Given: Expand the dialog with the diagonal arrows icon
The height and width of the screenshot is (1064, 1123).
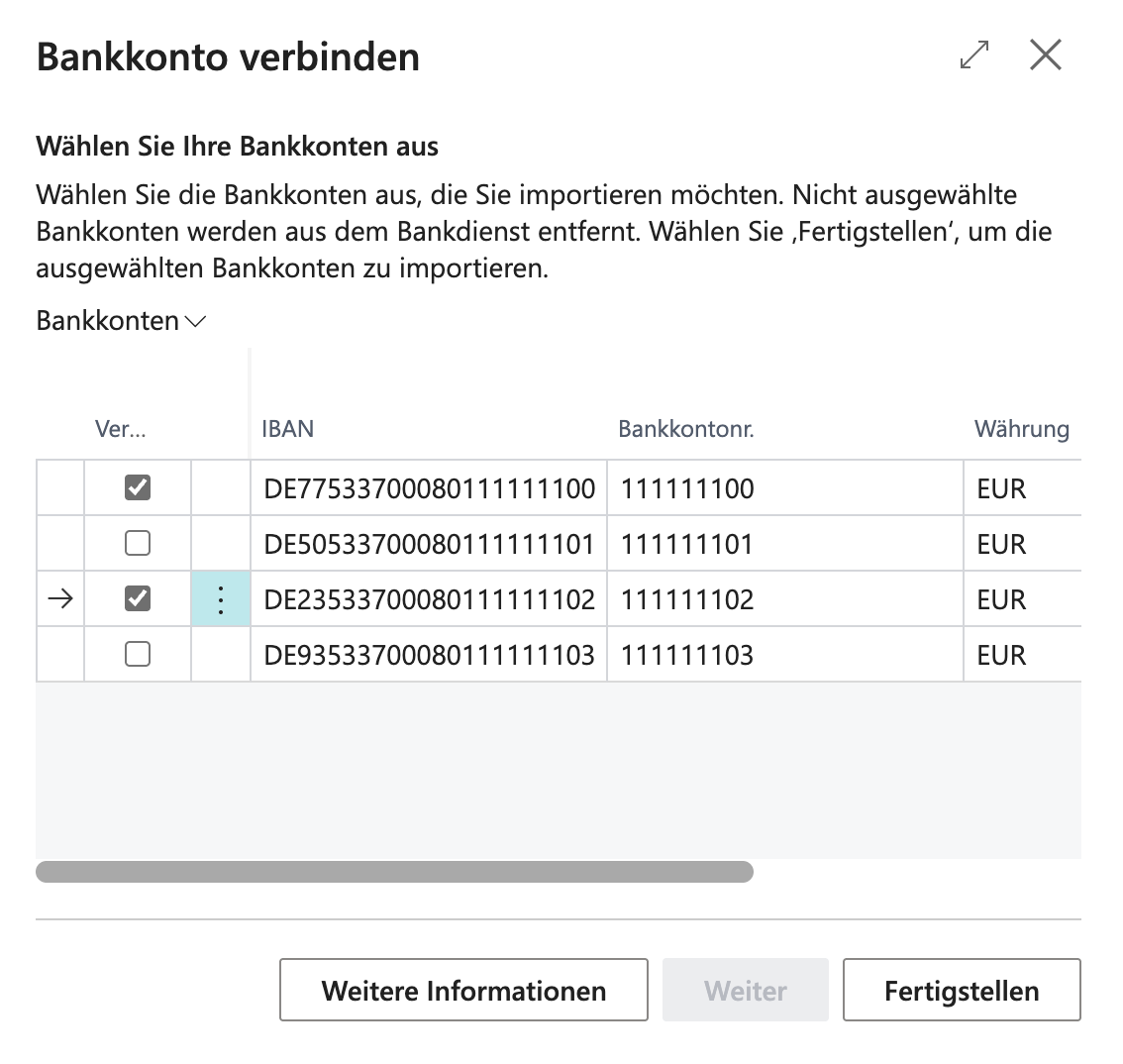Looking at the screenshot, I should [974, 55].
